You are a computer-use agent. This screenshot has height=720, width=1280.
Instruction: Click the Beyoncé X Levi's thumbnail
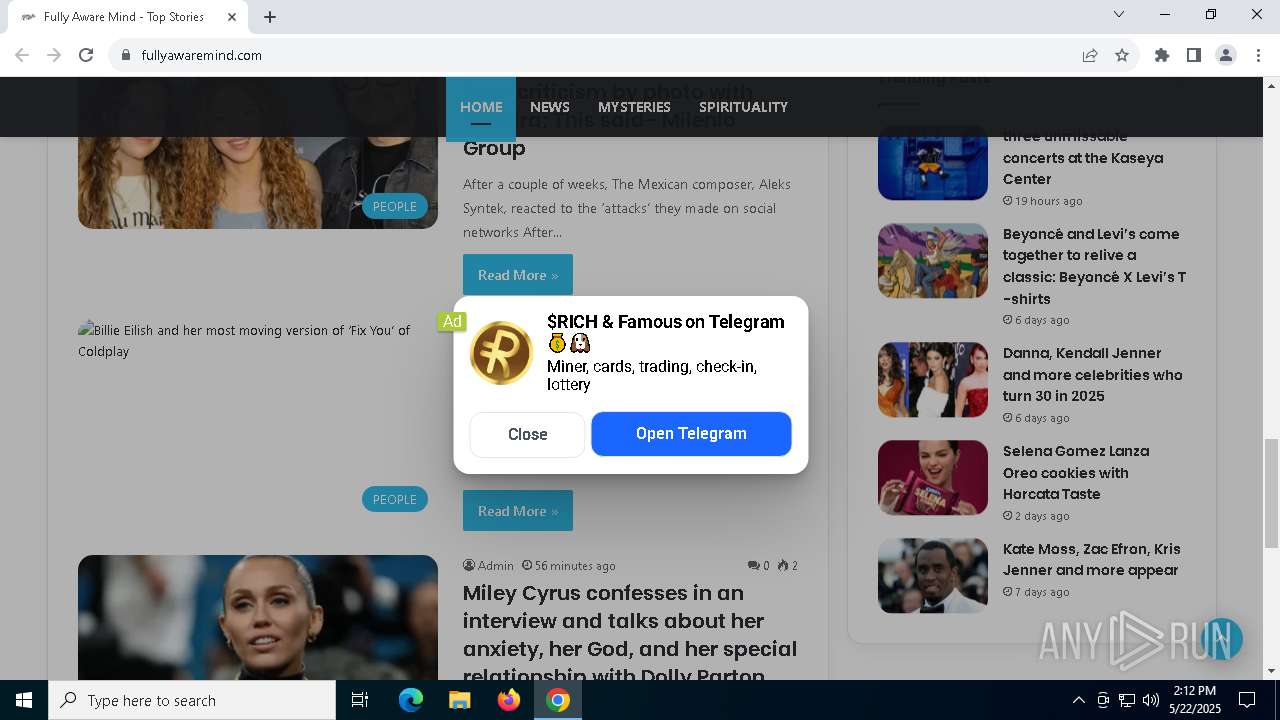[x=933, y=261]
